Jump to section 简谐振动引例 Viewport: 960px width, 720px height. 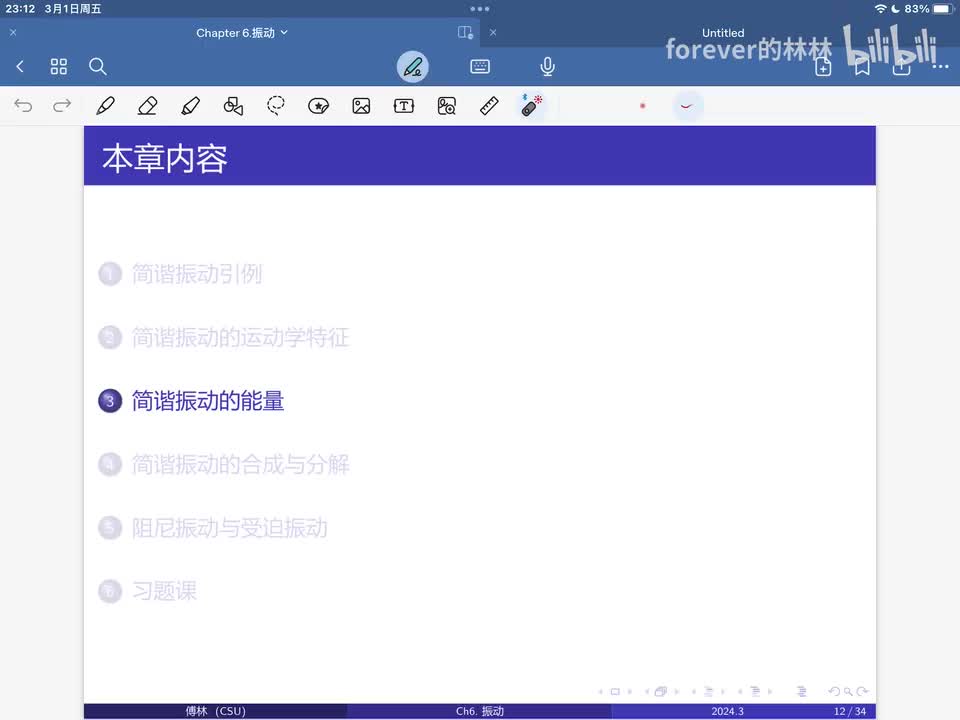pos(197,274)
